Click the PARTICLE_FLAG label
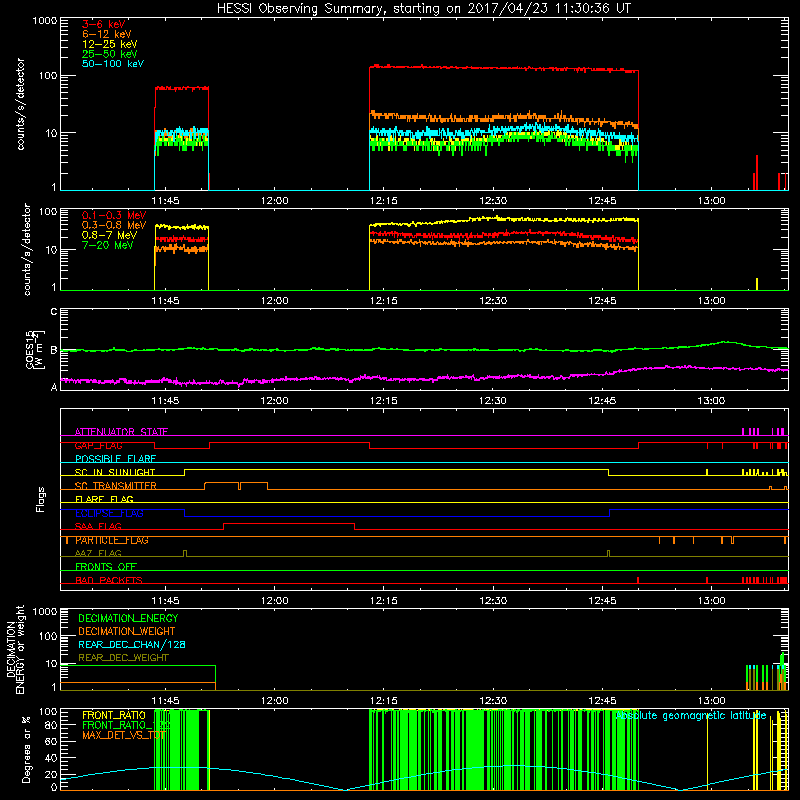Viewport: 800px width, 800px height. coord(111,540)
